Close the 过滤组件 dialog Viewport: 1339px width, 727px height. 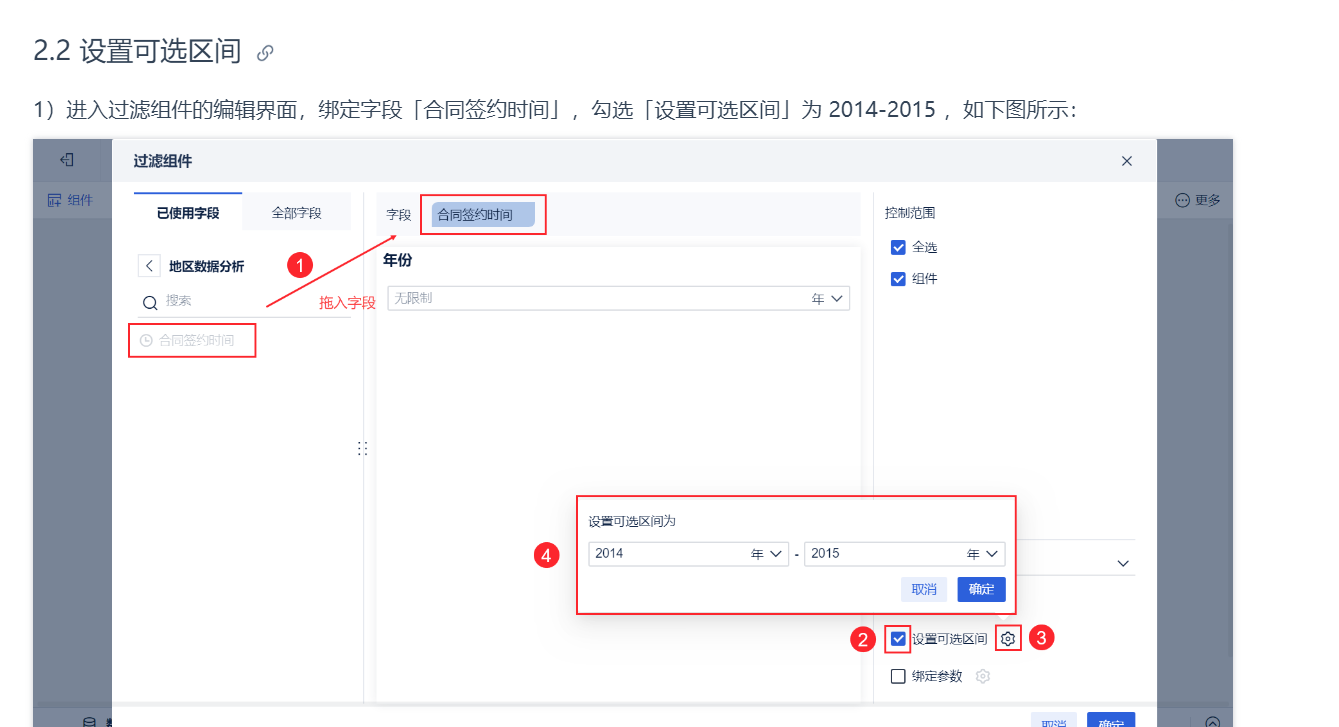1127,161
